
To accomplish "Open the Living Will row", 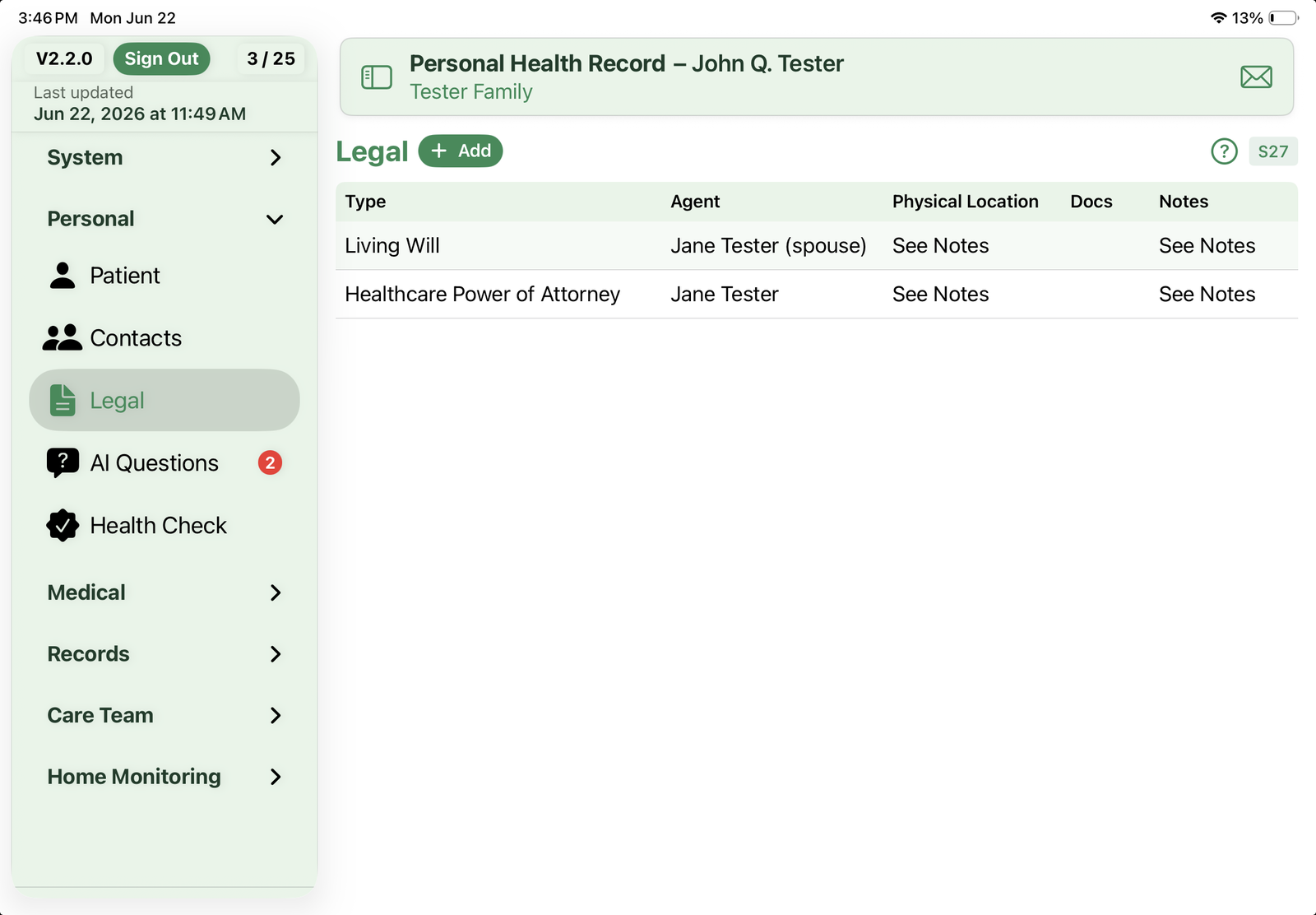I will pos(817,246).
